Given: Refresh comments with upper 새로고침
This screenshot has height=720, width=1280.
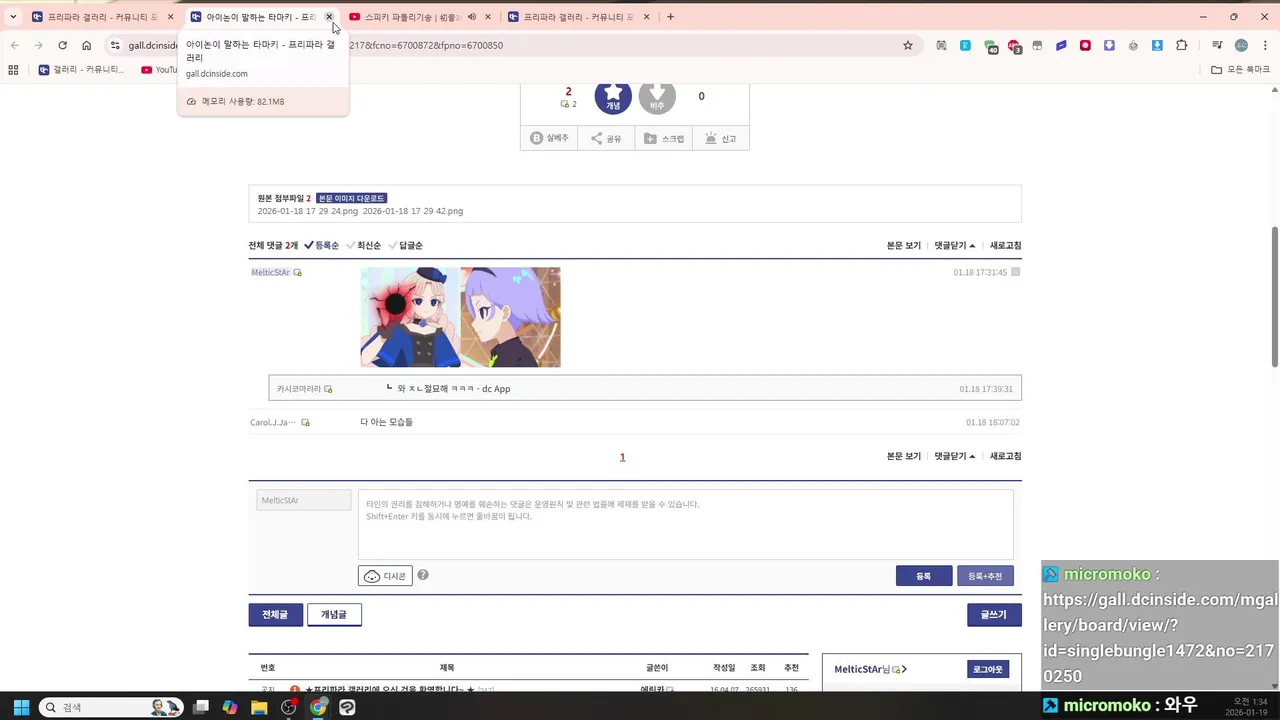Looking at the screenshot, I should click(1005, 245).
